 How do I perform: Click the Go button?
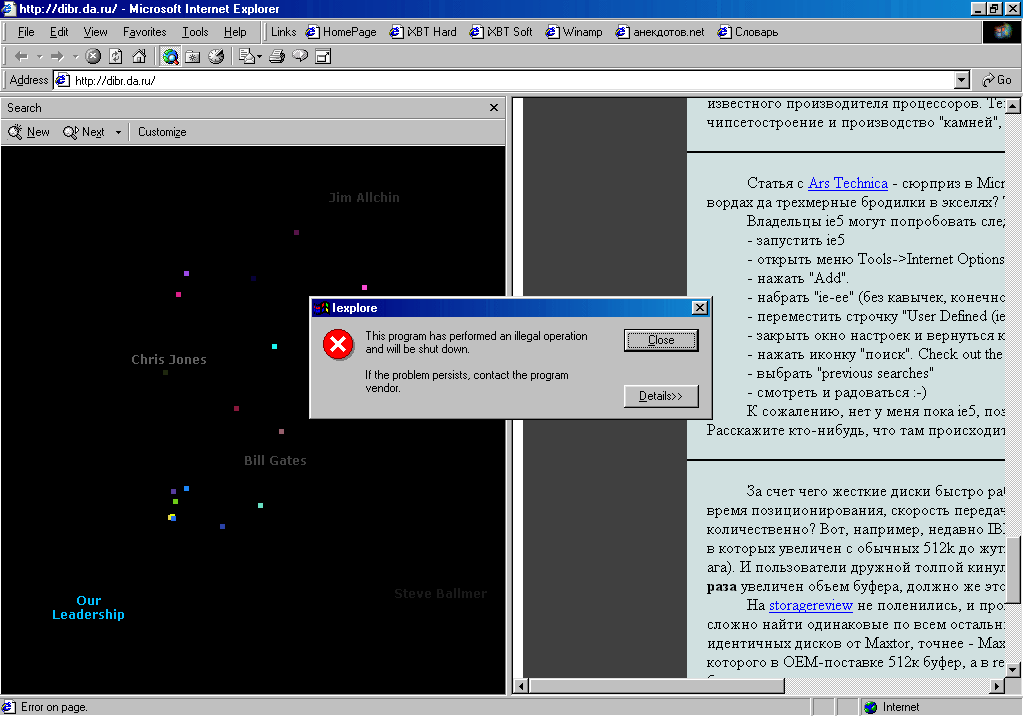point(997,80)
